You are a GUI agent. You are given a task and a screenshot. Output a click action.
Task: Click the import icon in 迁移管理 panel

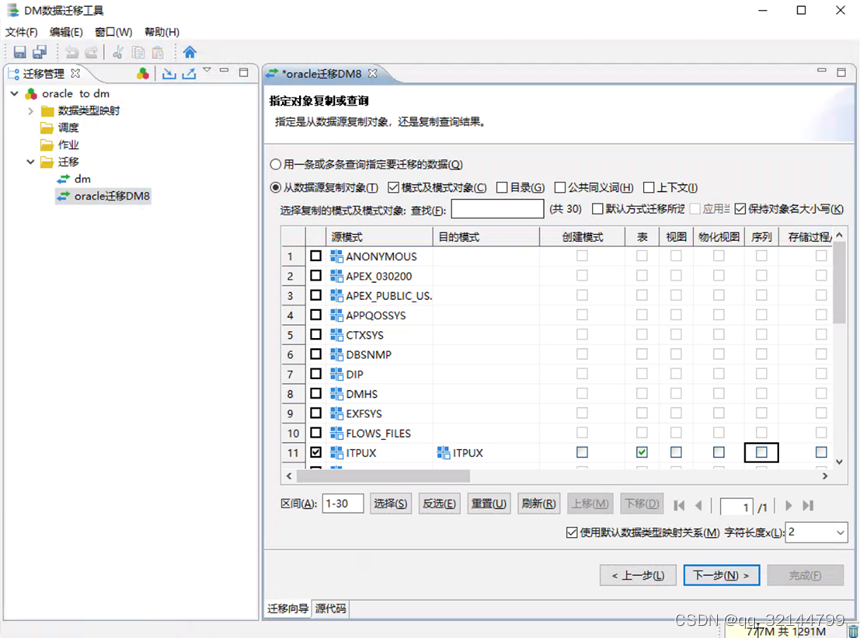(169, 74)
